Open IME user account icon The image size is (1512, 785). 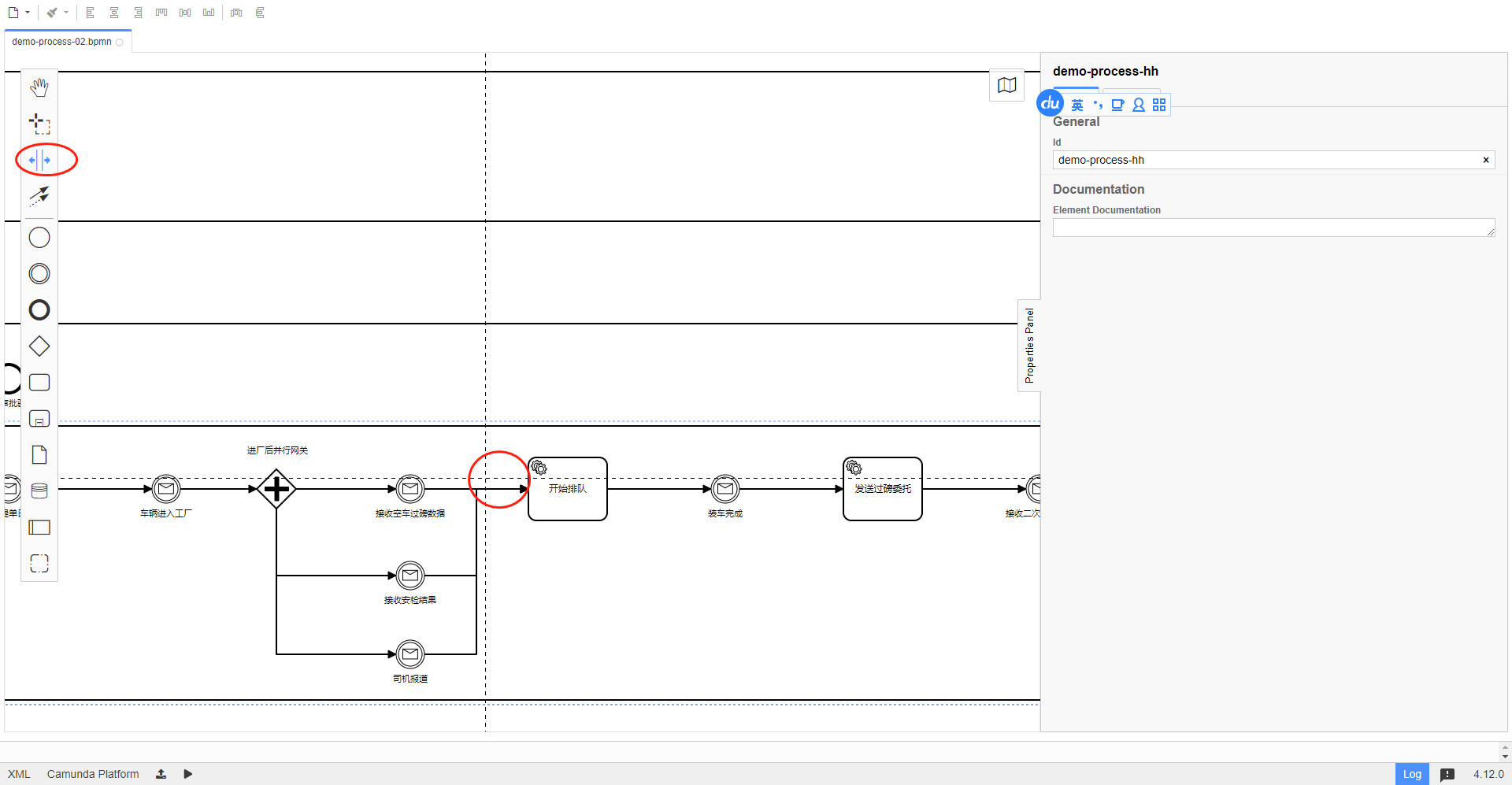(x=1139, y=105)
